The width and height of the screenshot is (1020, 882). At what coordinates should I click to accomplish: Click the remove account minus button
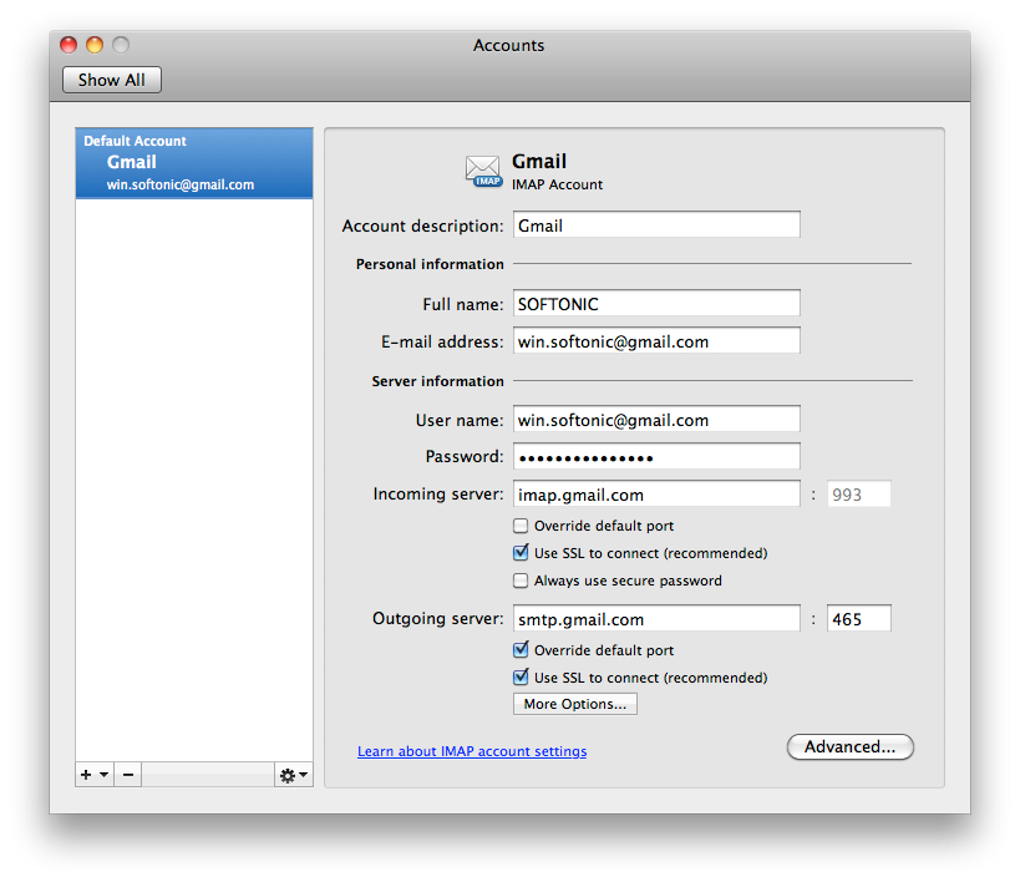[x=127, y=774]
